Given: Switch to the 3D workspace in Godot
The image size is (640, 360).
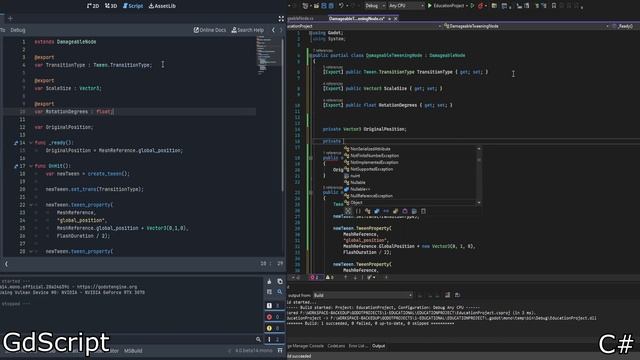Looking at the screenshot, I should pos(111,6).
